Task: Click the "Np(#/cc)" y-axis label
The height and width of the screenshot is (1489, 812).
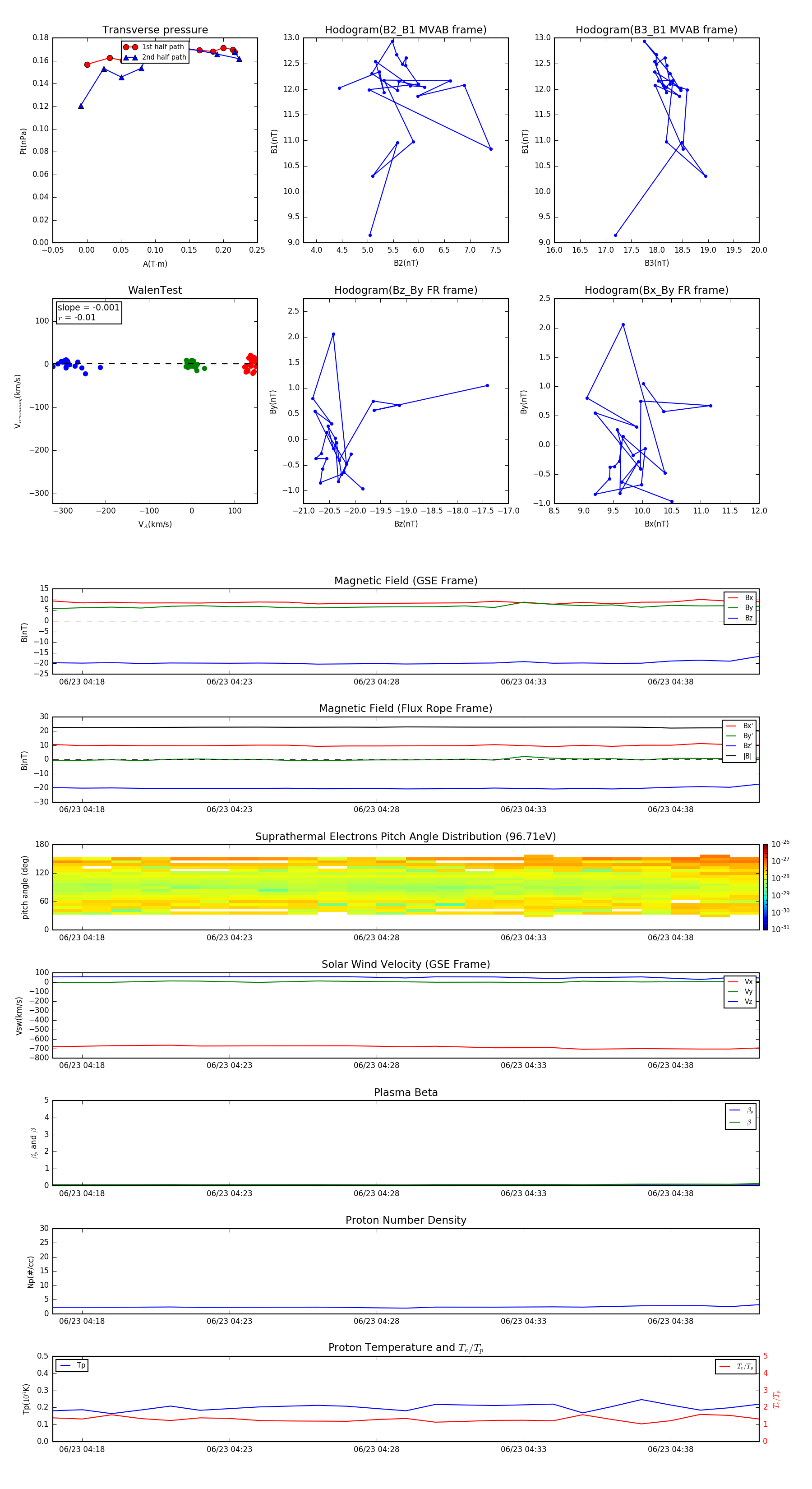Action: click(31, 1272)
